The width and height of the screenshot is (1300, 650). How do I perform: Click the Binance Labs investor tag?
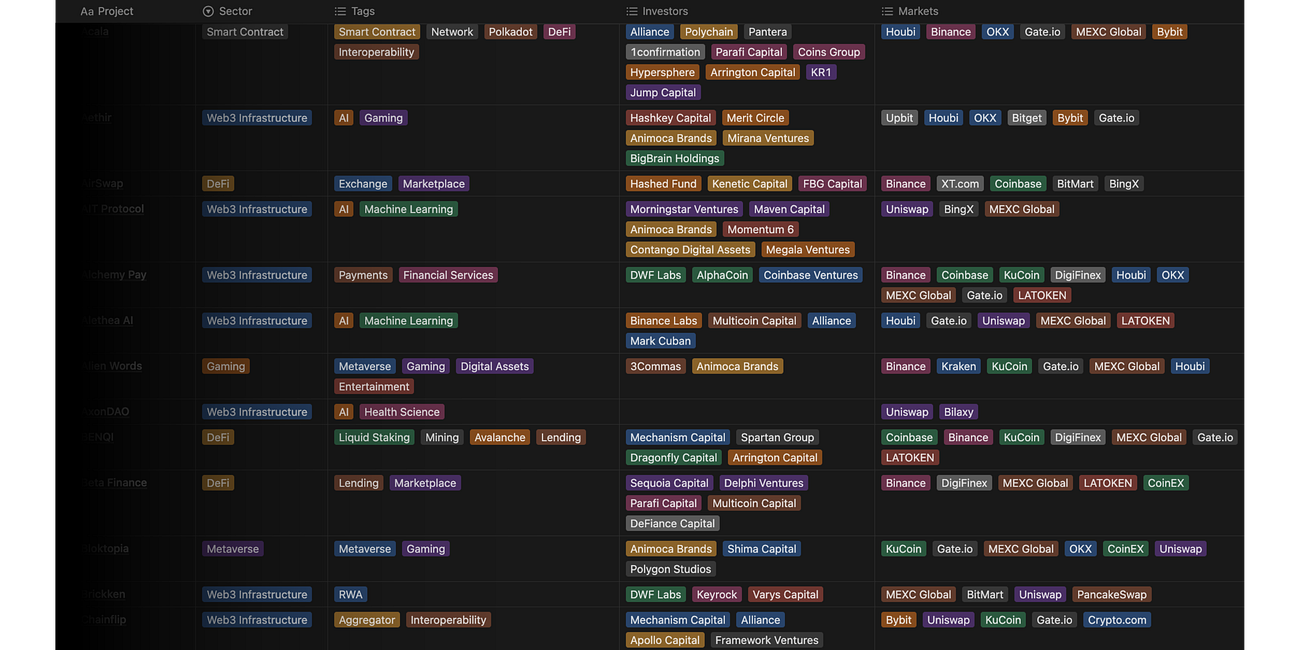tap(664, 321)
